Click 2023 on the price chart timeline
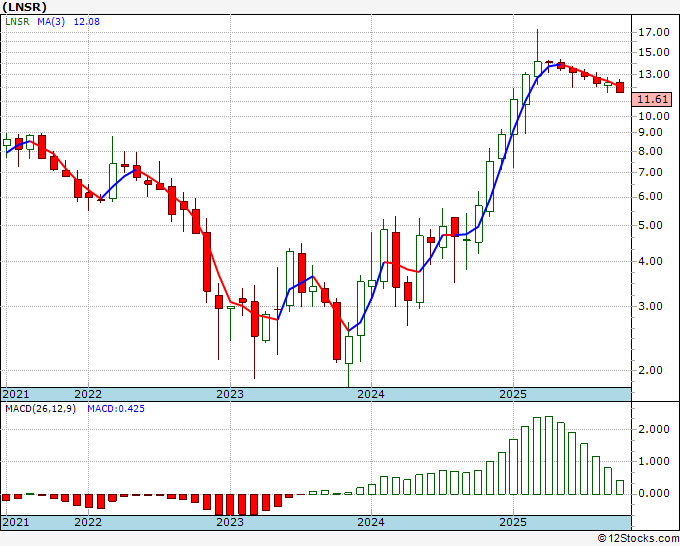This screenshot has height=546, width=680. [x=230, y=394]
